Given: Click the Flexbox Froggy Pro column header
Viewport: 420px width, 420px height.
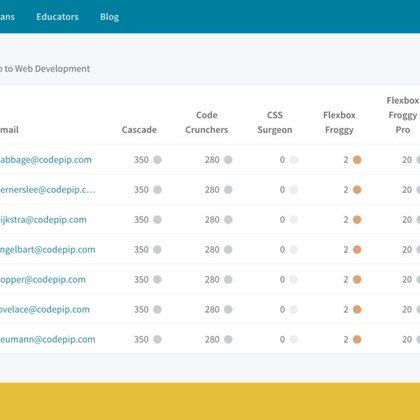Looking at the screenshot, I should pyautogui.click(x=403, y=115).
